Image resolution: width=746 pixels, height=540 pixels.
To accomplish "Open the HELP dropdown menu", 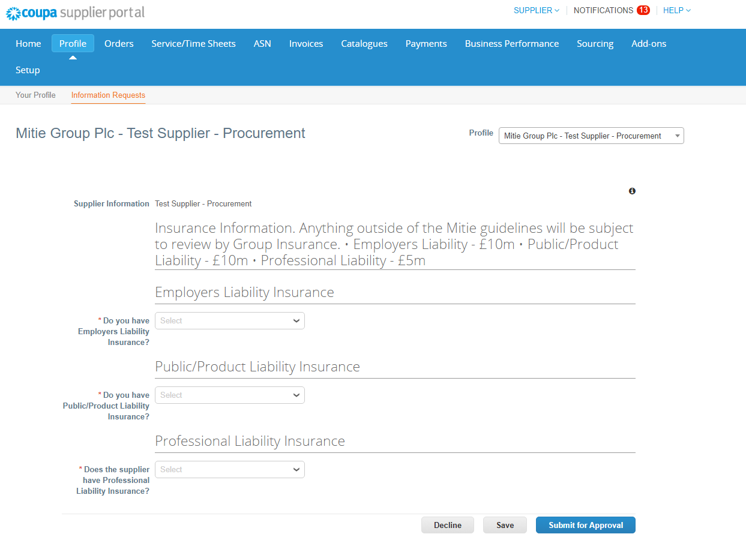I will (677, 10).
